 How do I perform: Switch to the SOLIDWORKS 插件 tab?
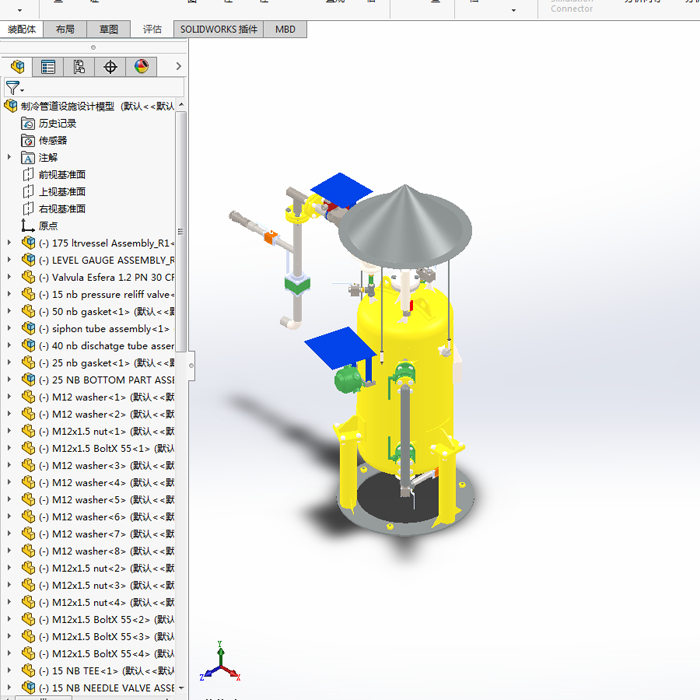(218, 29)
